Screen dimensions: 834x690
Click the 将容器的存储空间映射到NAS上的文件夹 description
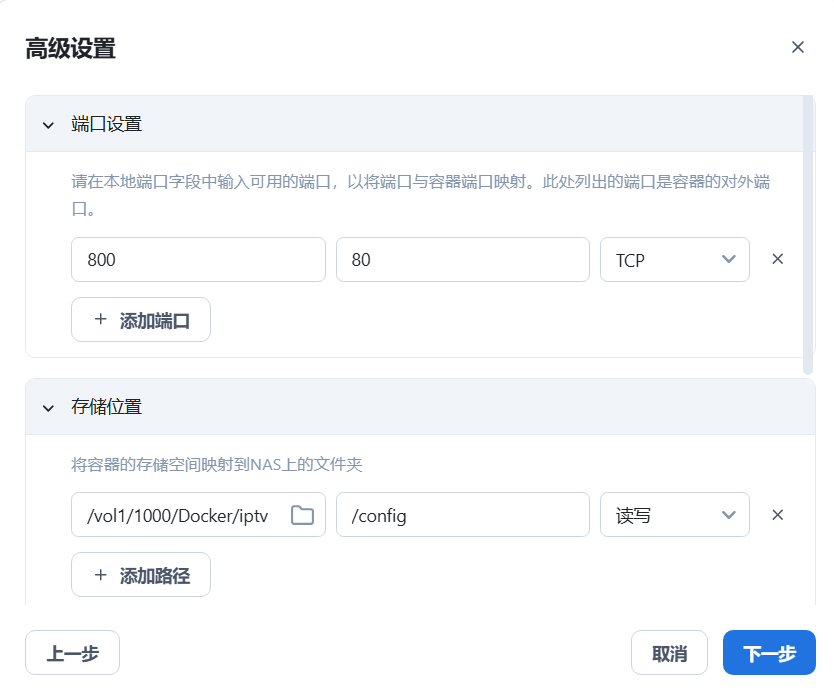pos(216,465)
